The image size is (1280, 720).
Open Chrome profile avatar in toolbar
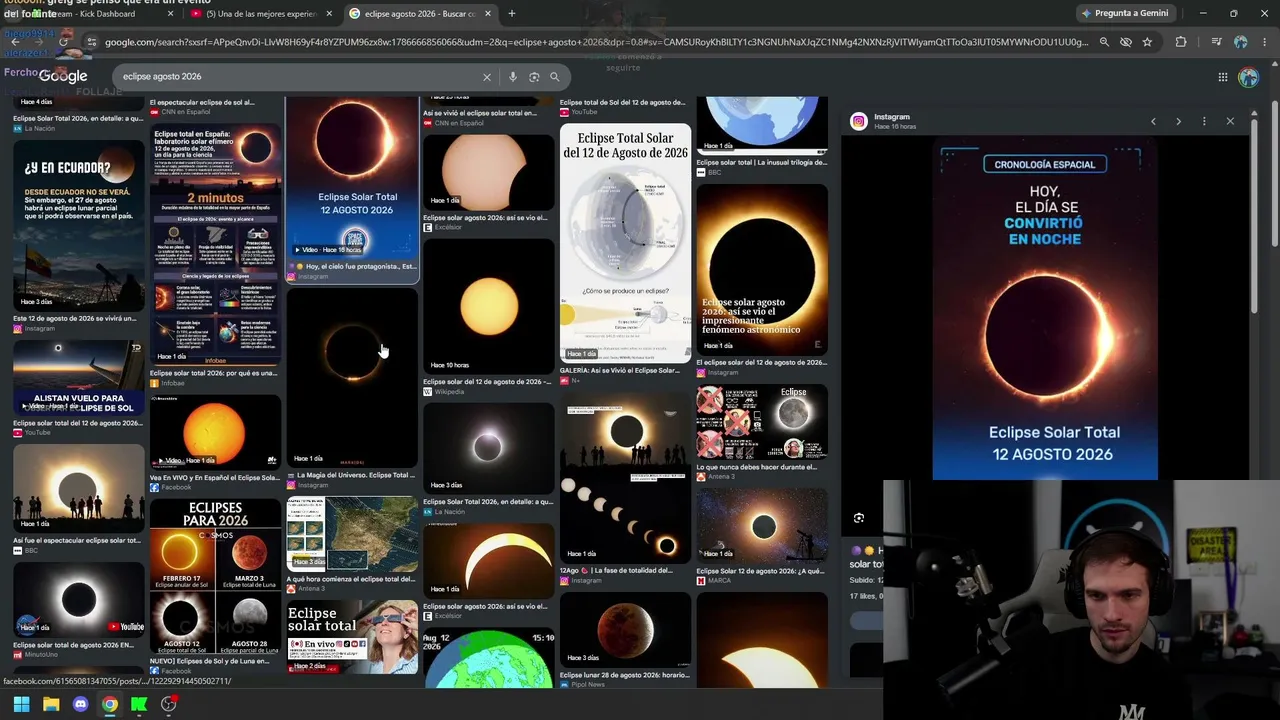1240,42
